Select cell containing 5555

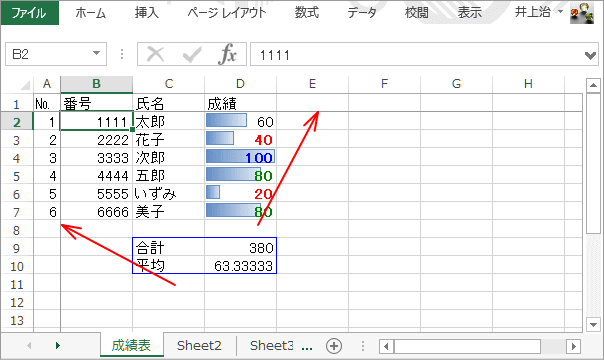pos(97,194)
